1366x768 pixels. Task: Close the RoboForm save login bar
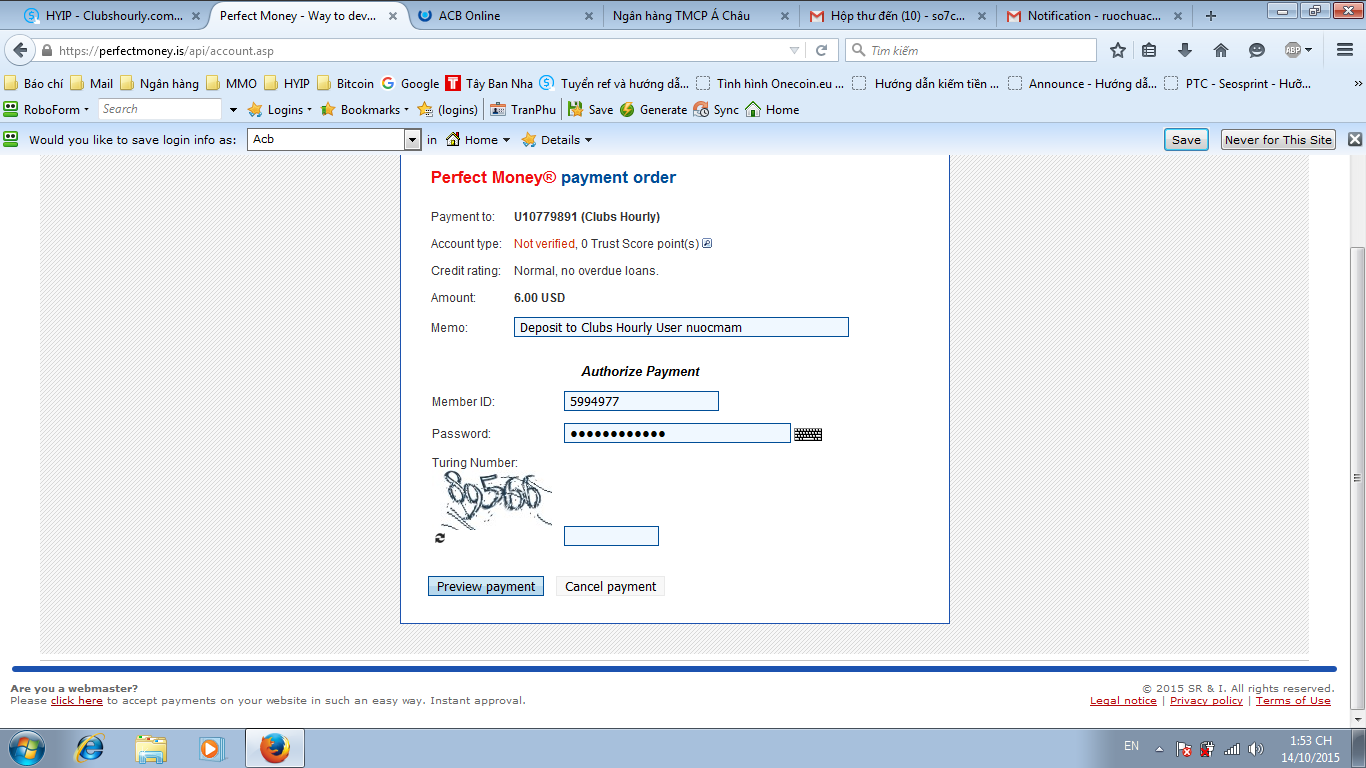[1355, 140]
